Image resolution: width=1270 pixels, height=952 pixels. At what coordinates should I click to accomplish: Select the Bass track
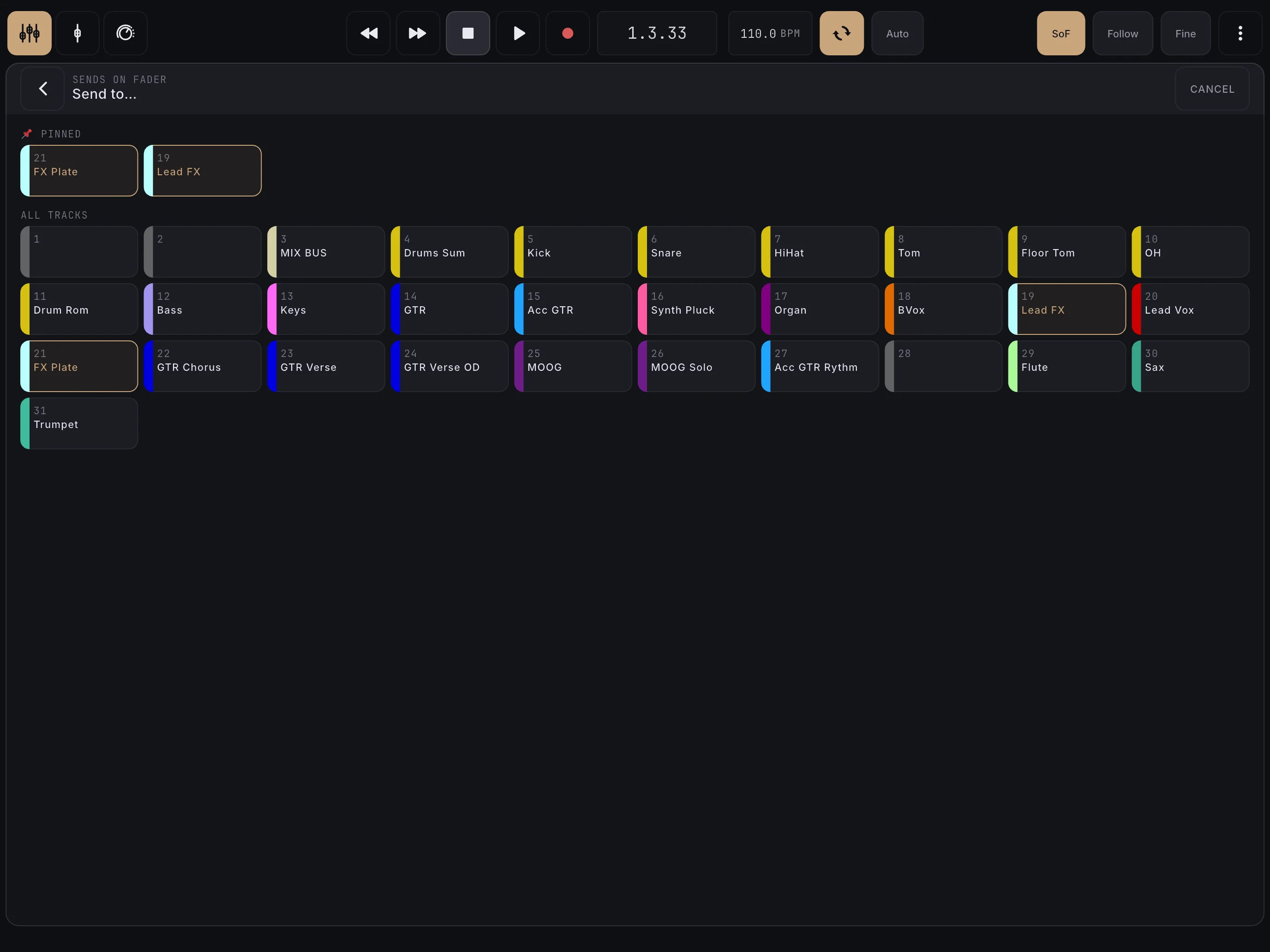coord(203,309)
